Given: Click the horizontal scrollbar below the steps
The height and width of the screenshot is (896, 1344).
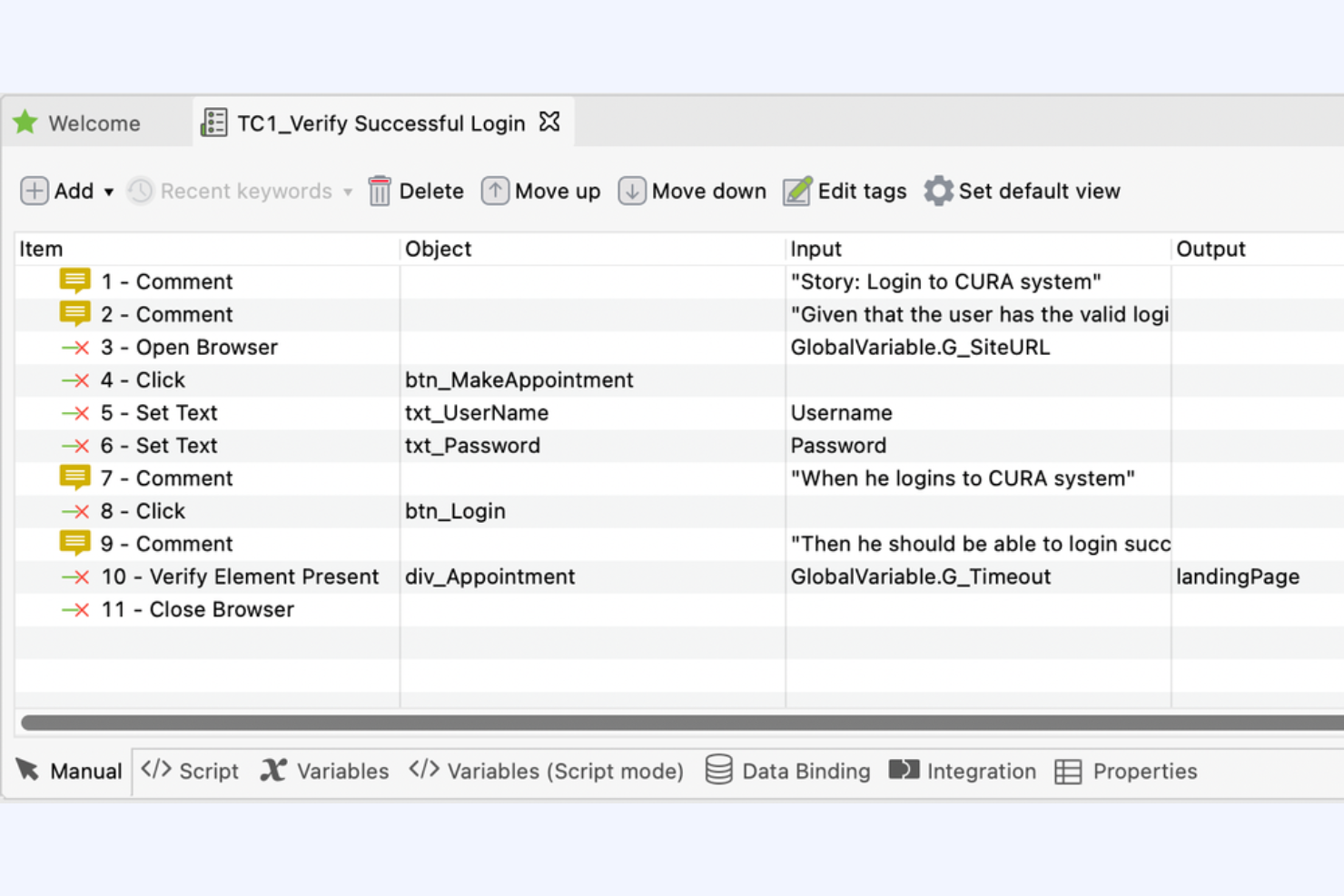Looking at the screenshot, I should [x=672, y=722].
